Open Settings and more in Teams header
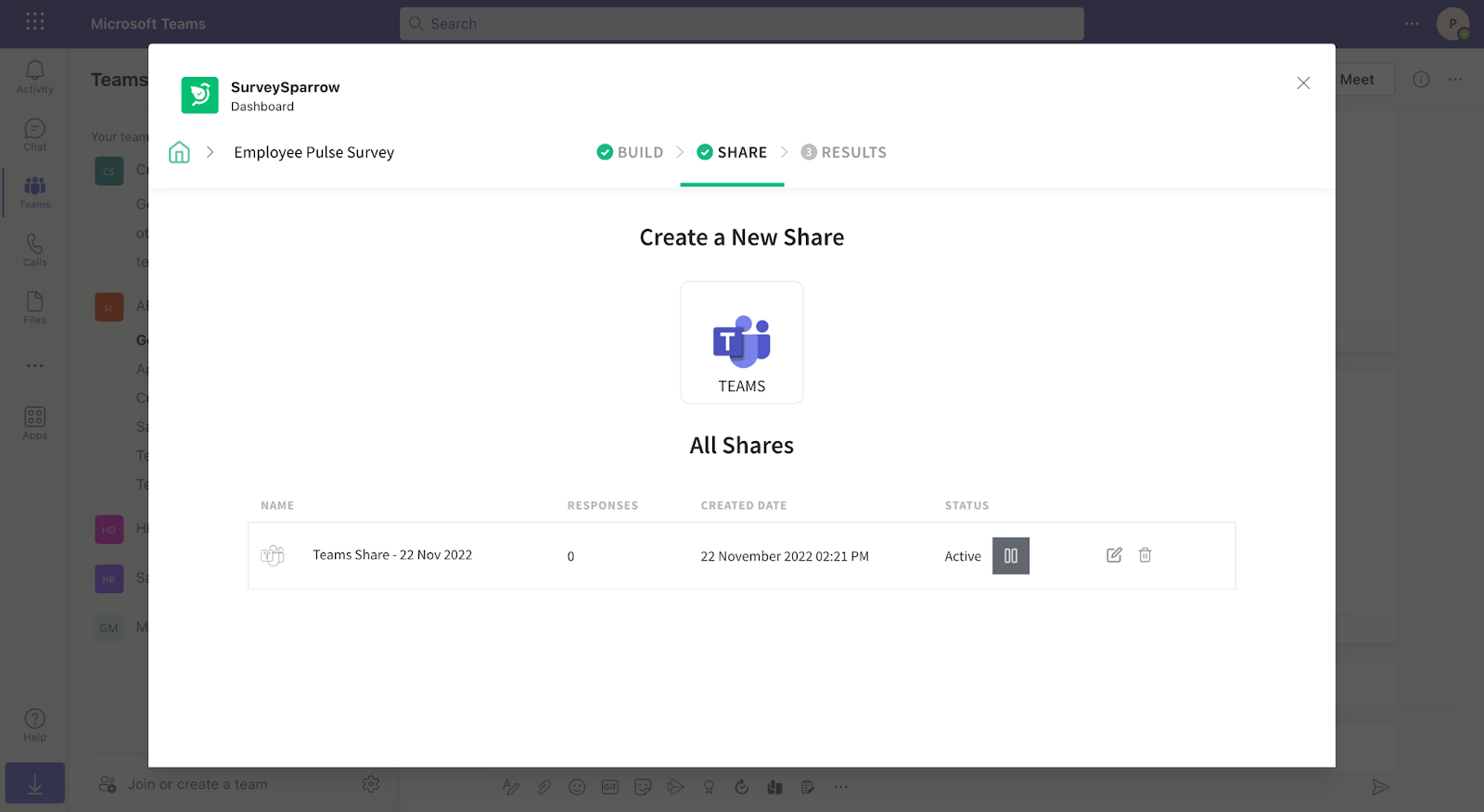 (x=1412, y=24)
